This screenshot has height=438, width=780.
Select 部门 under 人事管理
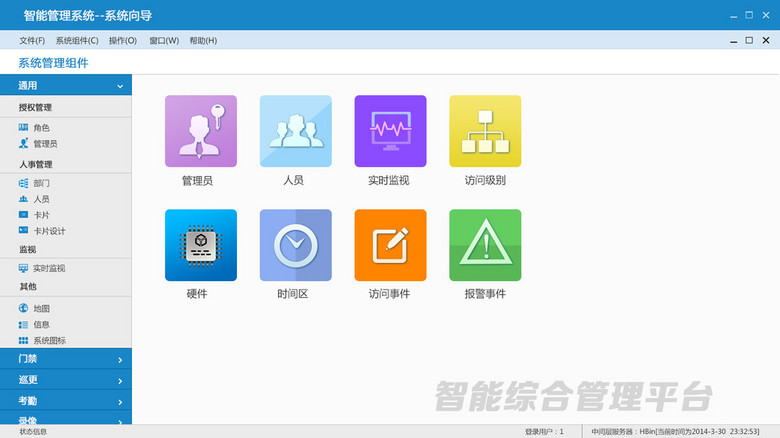coord(40,184)
